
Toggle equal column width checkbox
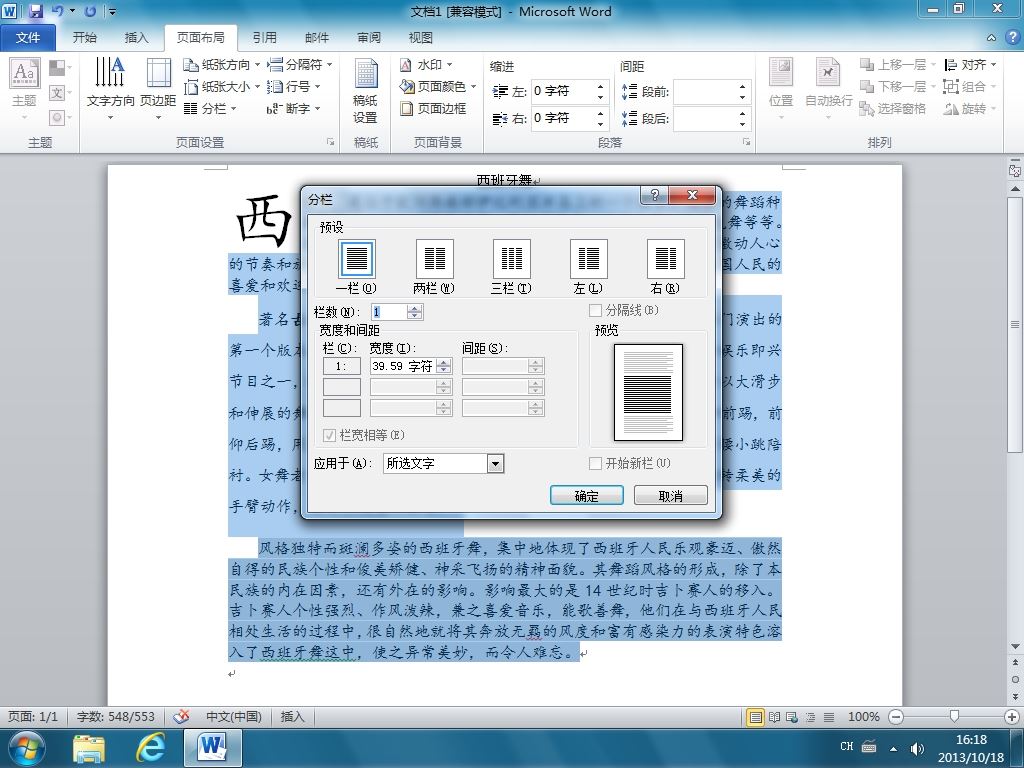329,435
